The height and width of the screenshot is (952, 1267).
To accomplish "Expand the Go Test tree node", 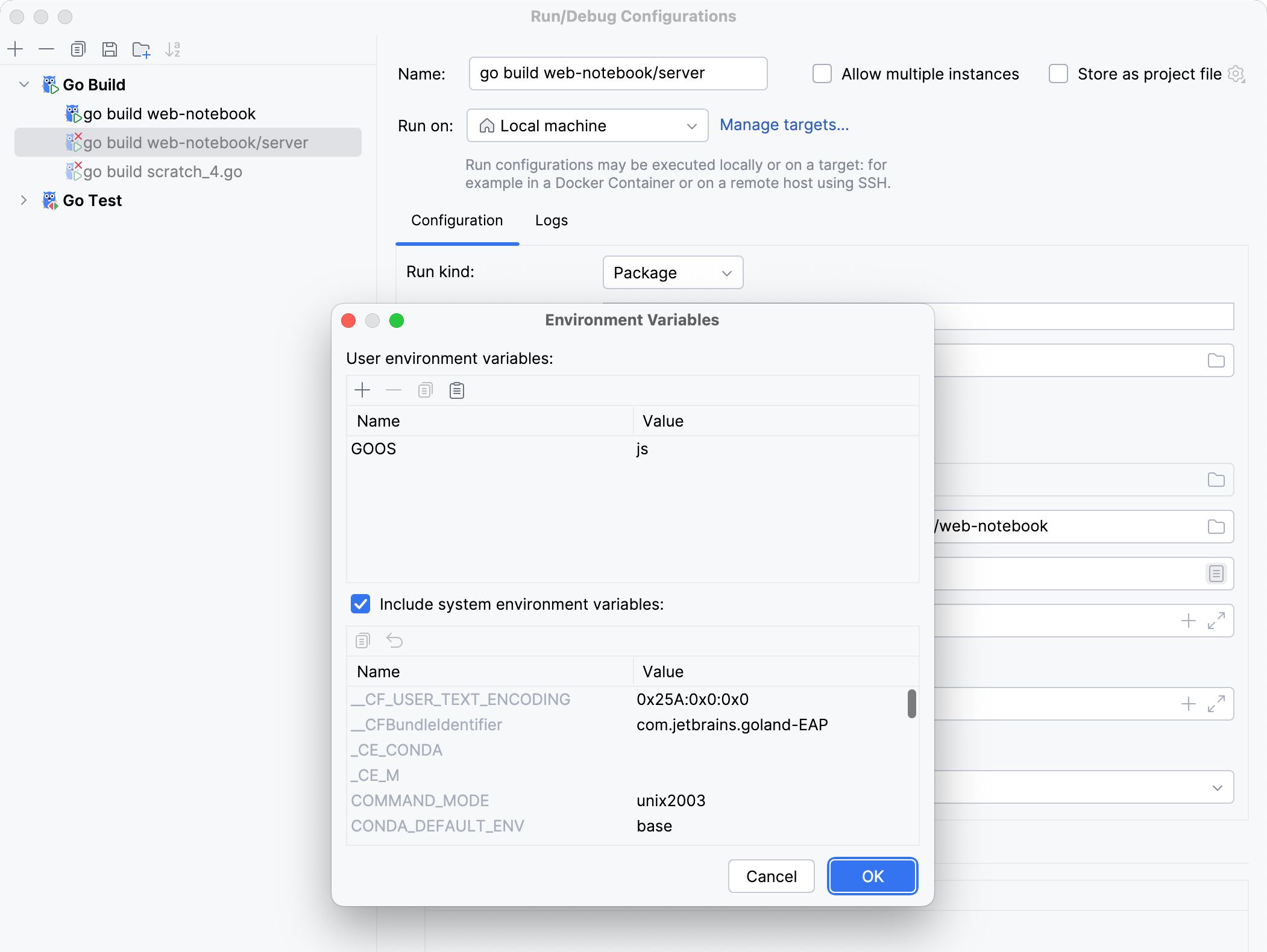I will click(24, 200).
